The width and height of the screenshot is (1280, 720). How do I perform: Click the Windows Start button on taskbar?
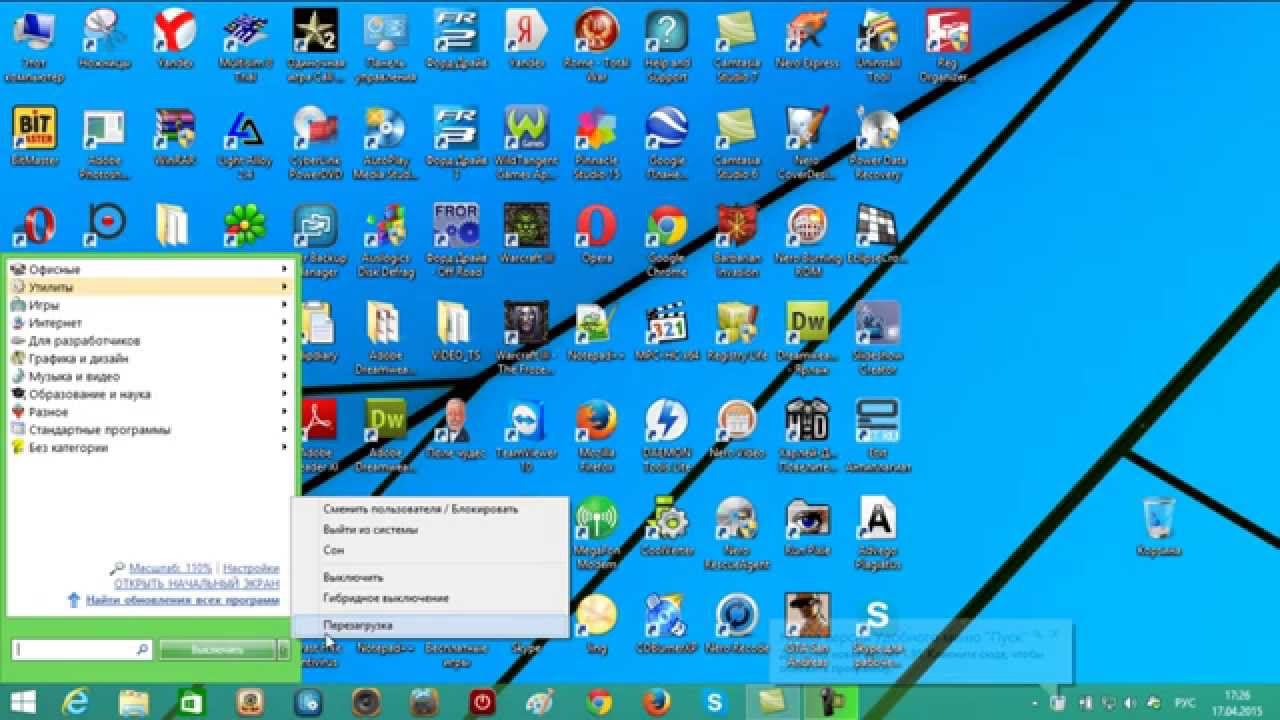(x=22, y=701)
